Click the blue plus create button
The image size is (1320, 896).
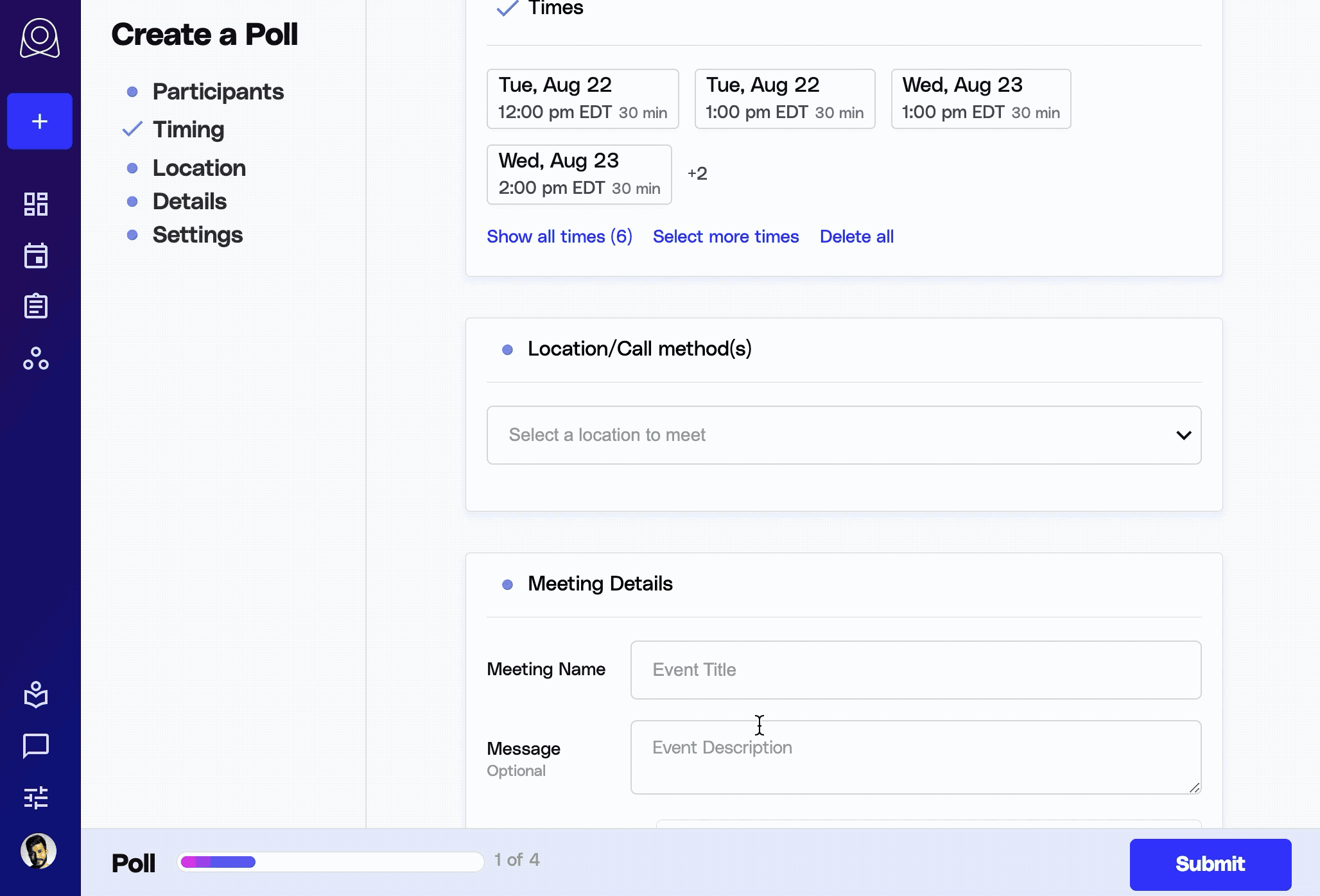click(x=40, y=121)
